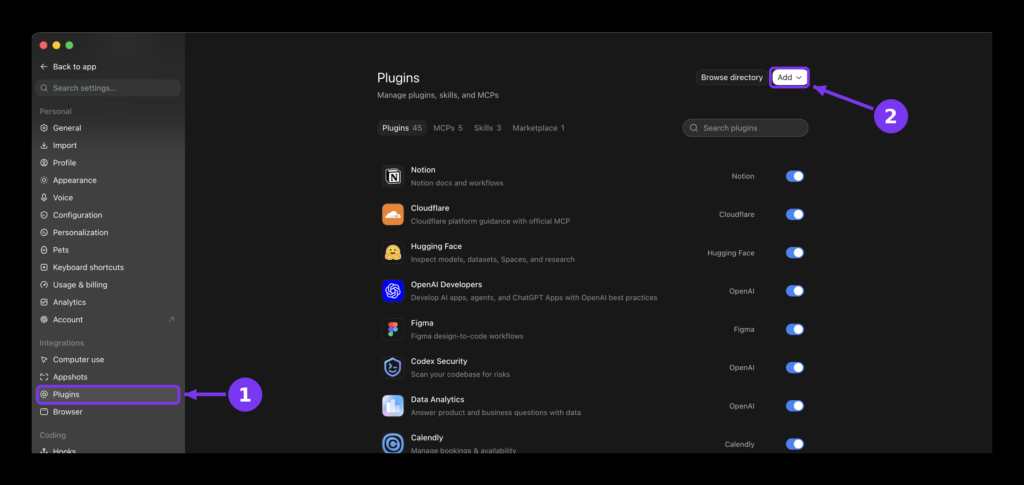Click the Calendly plugin logo
The width and height of the screenshot is (1024, 485).
tap(392, 444)
